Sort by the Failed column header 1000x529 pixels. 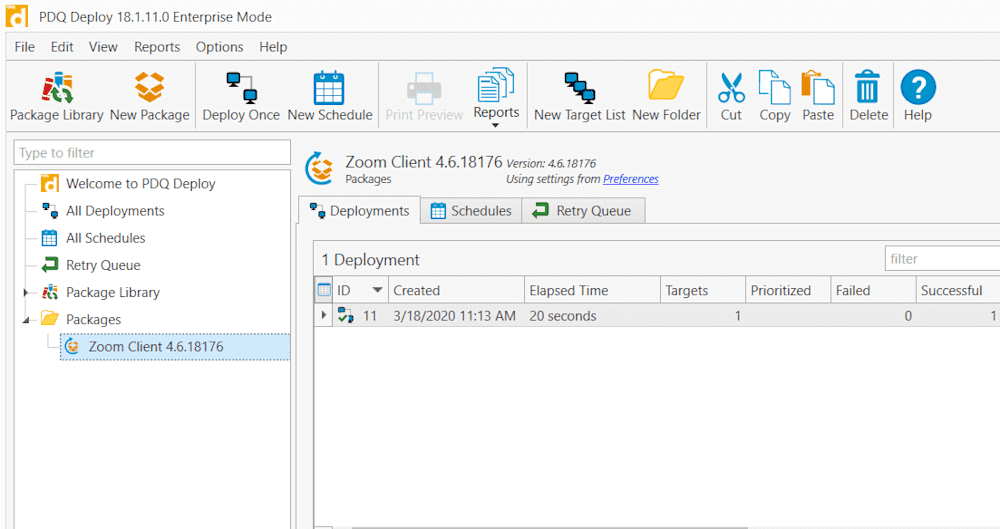pyautogui.click(x=873, y=290)
